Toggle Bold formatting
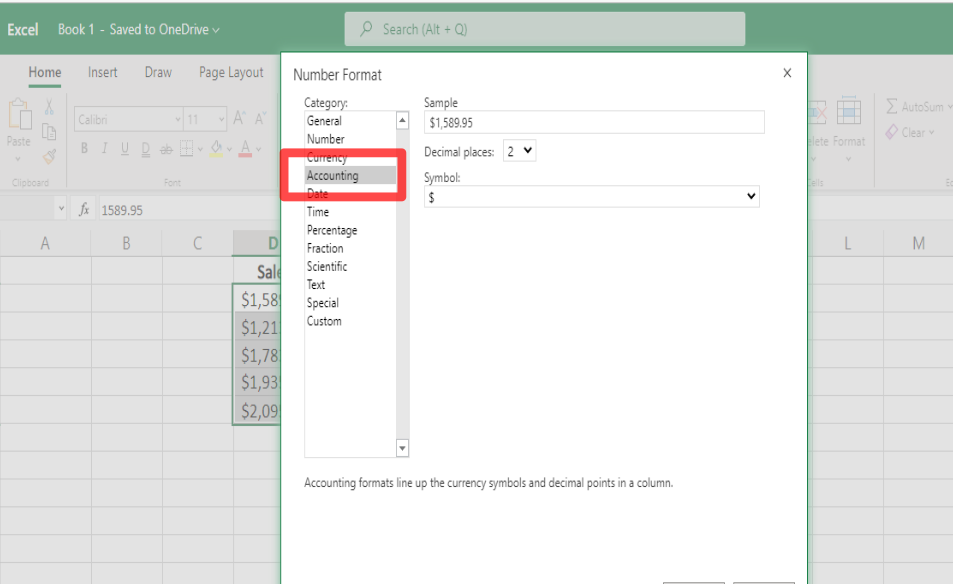The image size is (953, 584). pos(85,149)
